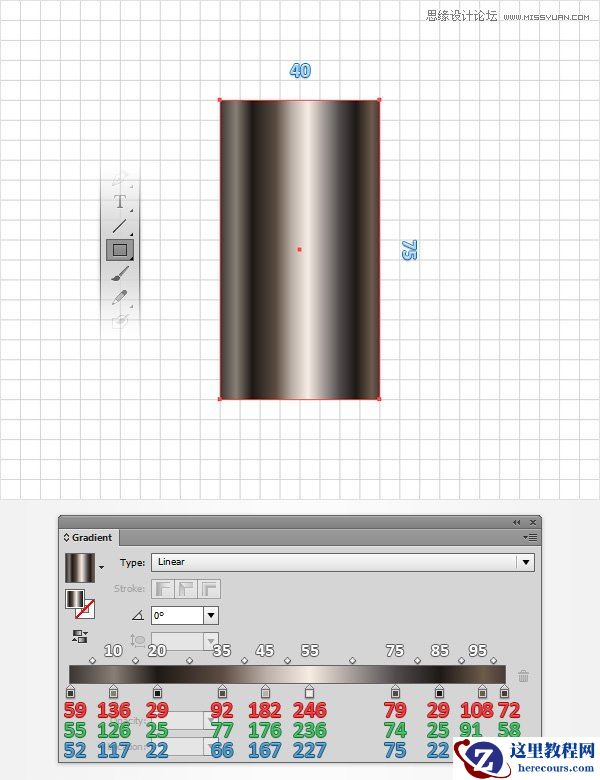The height and width of the screenshot is (780, 600).
Task: Open the Type dropdown showing Linear
Action: pos(343,562)
